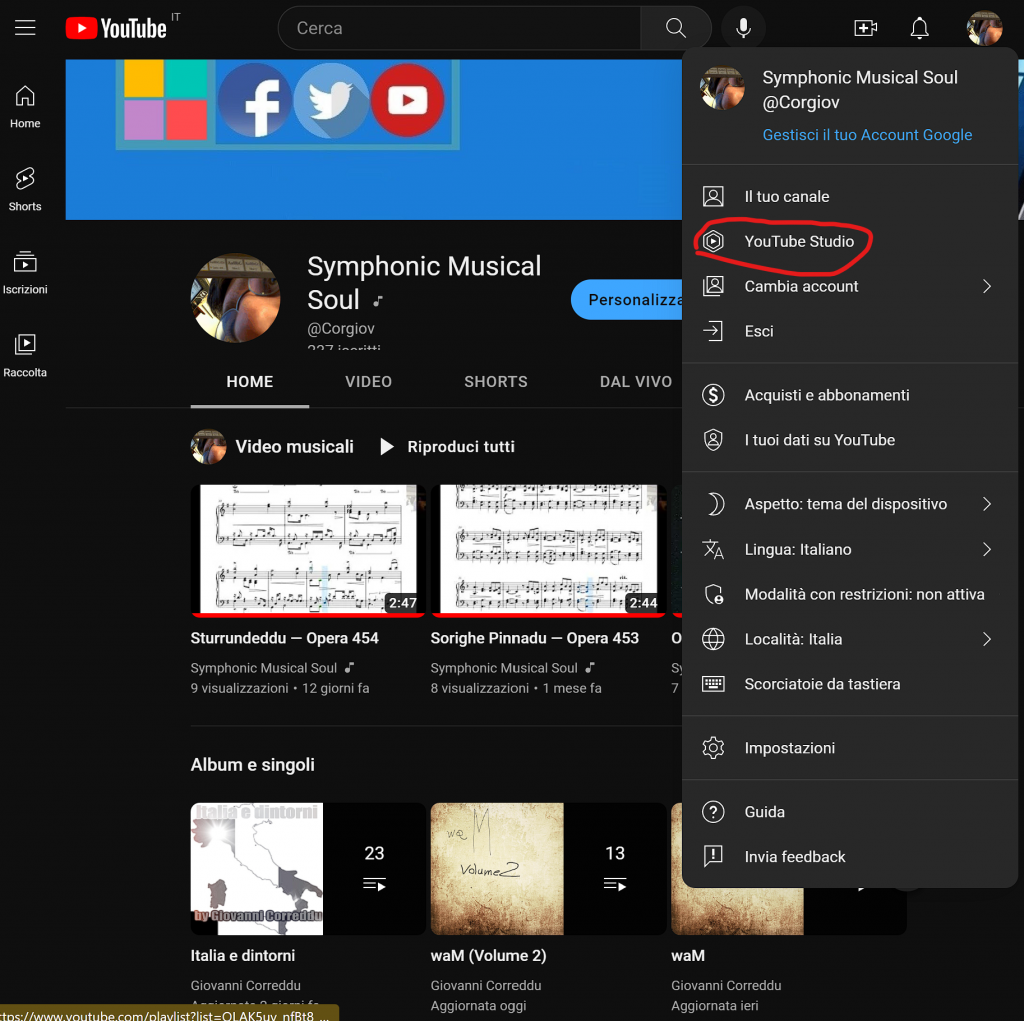Click Gestisci il tuo Account Google link
This screenshot has width=1024, height=1021.
pos(867,135)
